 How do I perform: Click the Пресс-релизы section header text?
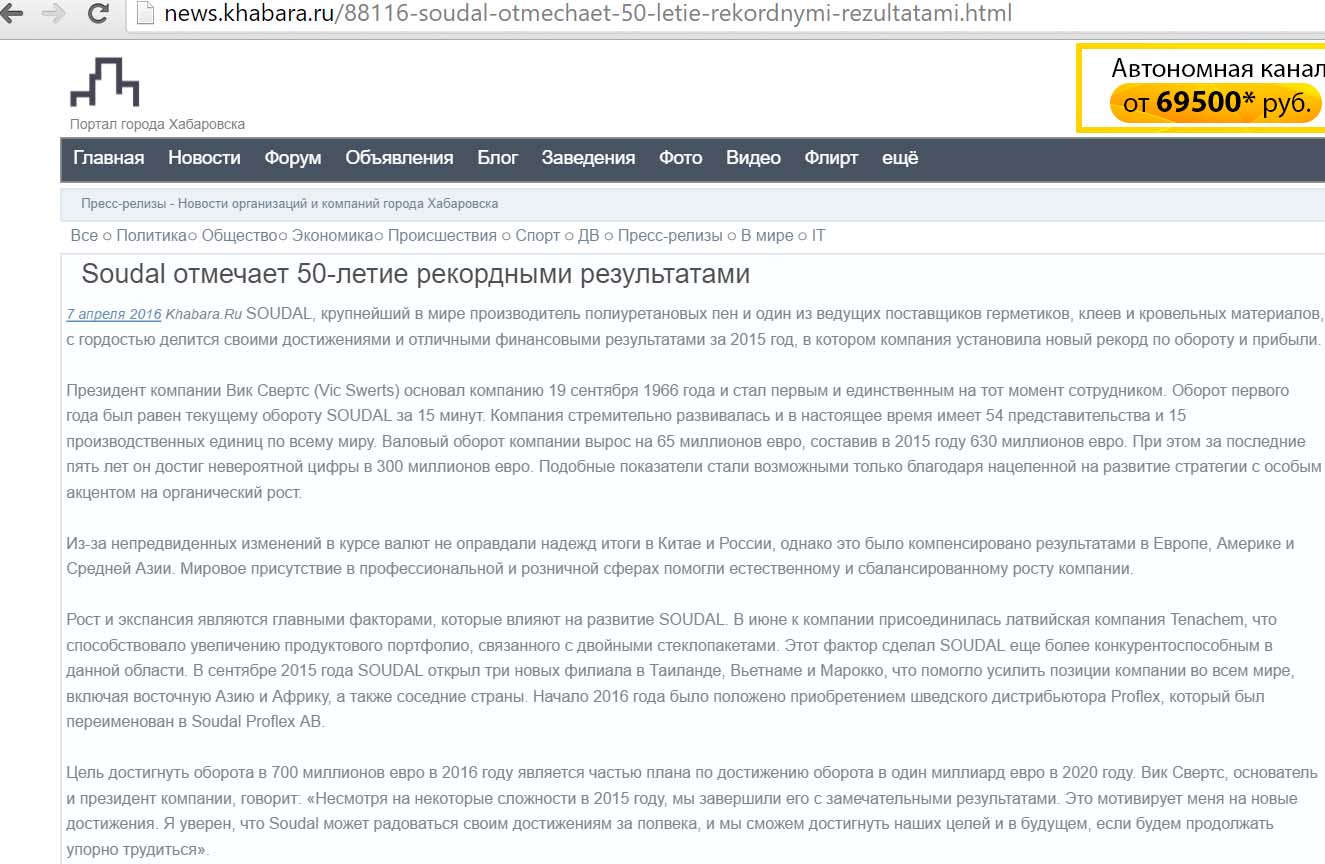[x=290, y=204]
